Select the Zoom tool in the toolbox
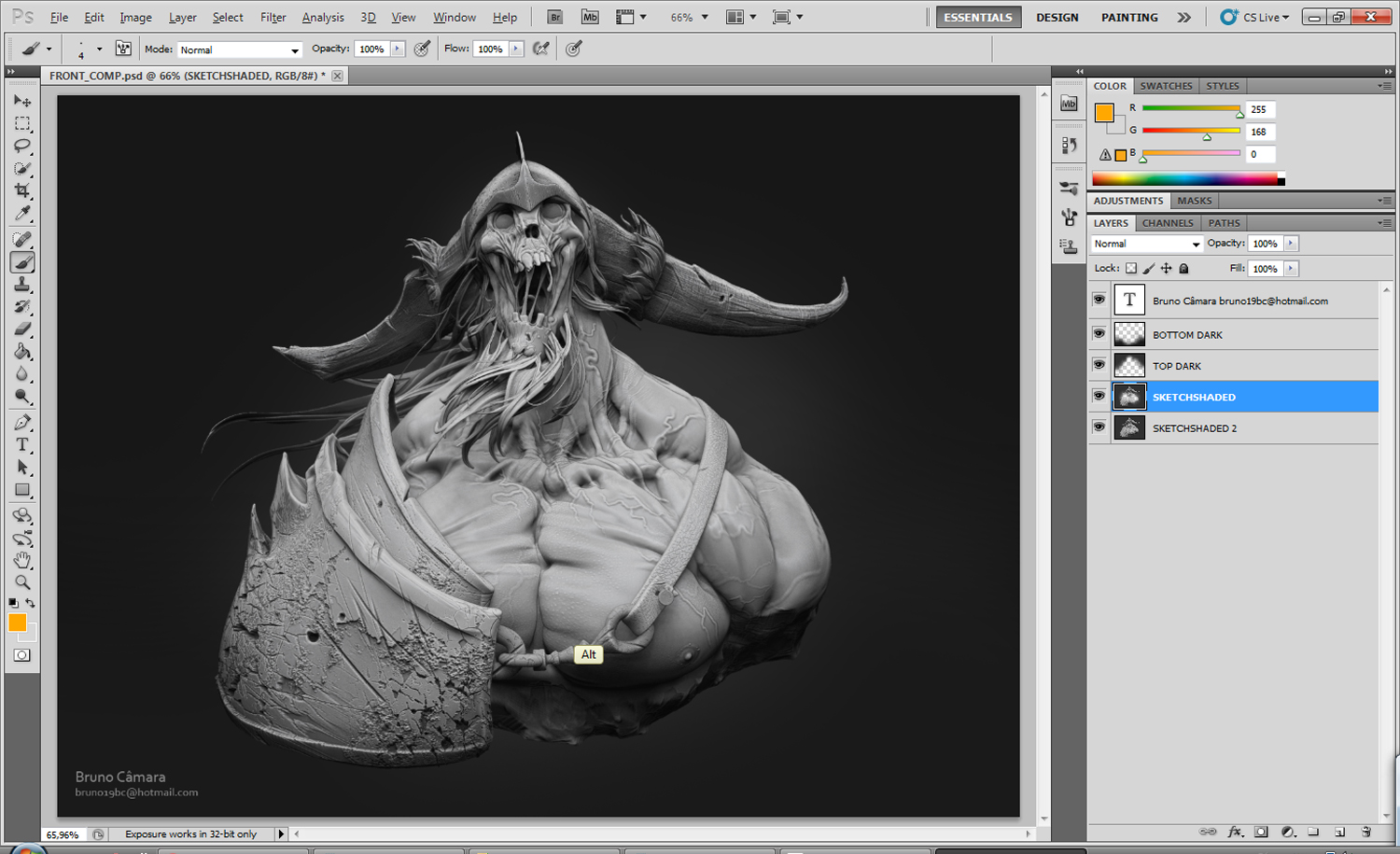This screenshot has height=854, width=1400. pos(22,582)
